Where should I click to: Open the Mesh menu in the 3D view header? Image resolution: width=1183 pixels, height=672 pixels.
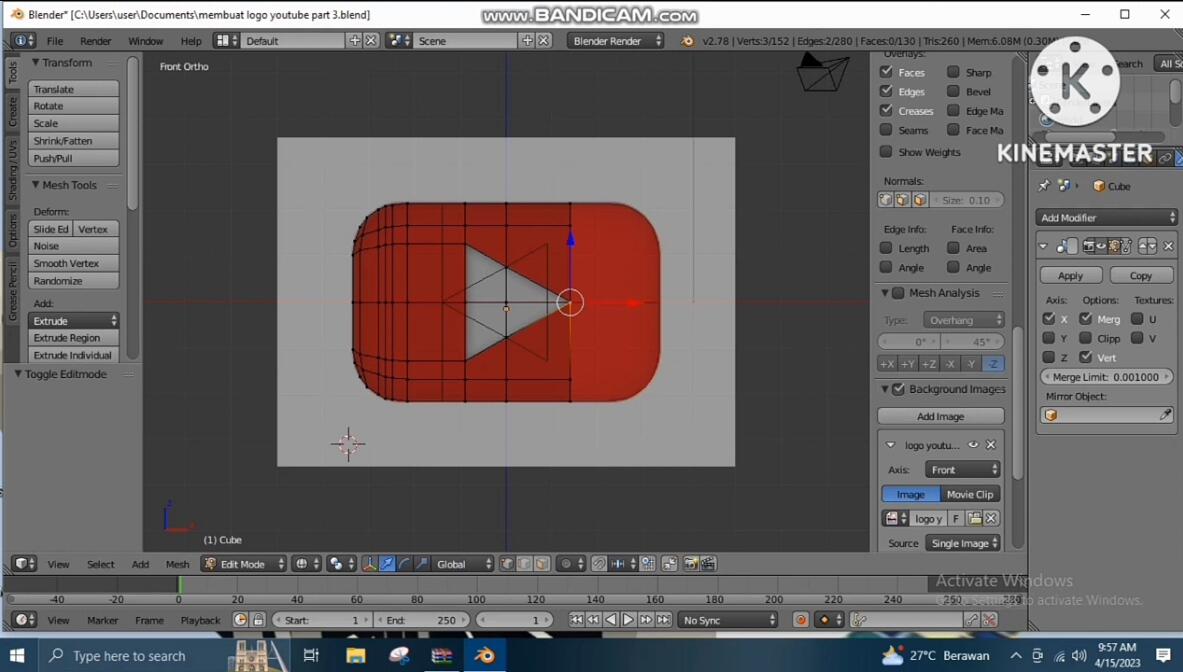(177, 563)
